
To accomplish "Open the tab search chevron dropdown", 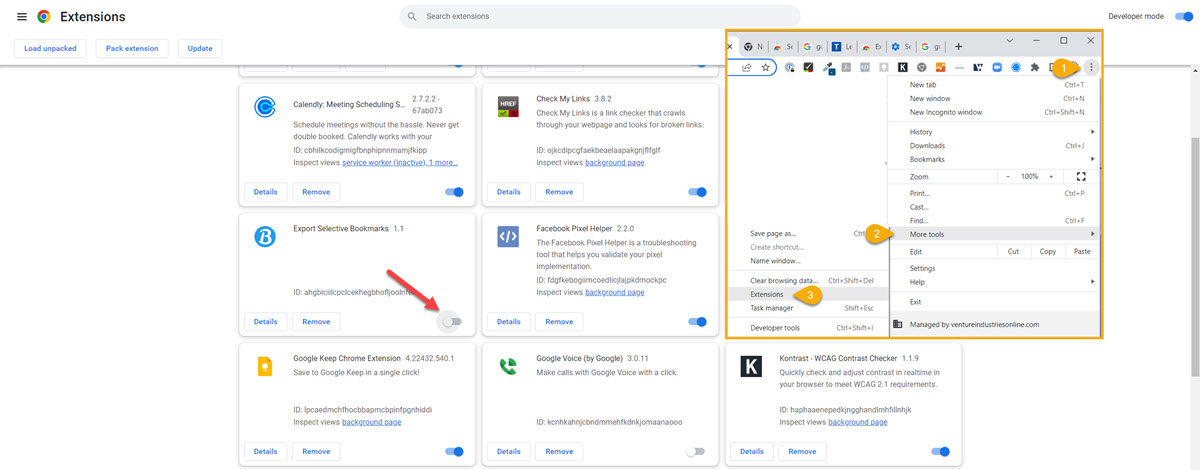I will coord(1010,41).
